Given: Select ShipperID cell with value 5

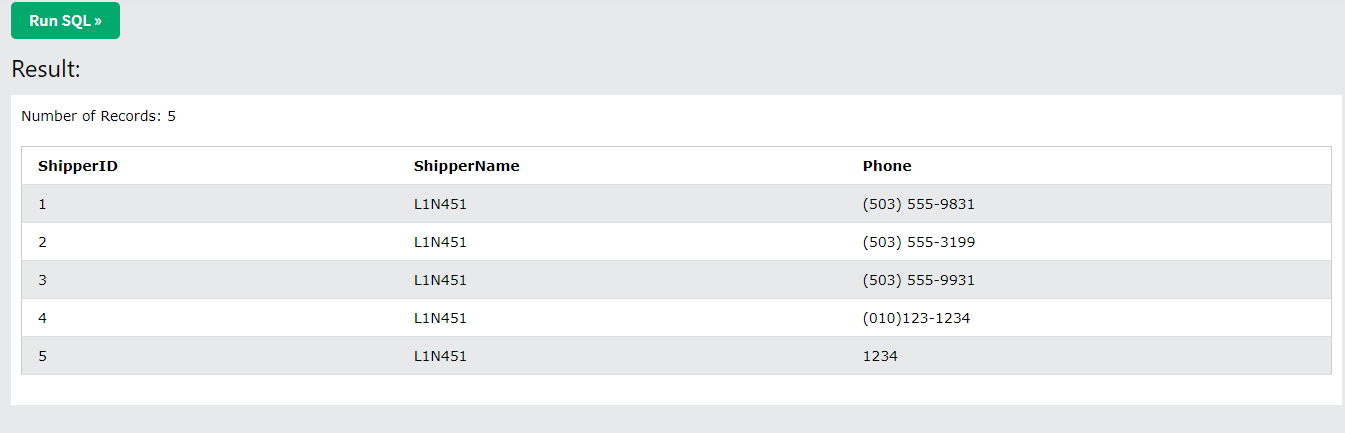Looking at the screenshot, I should click(42, 356).
